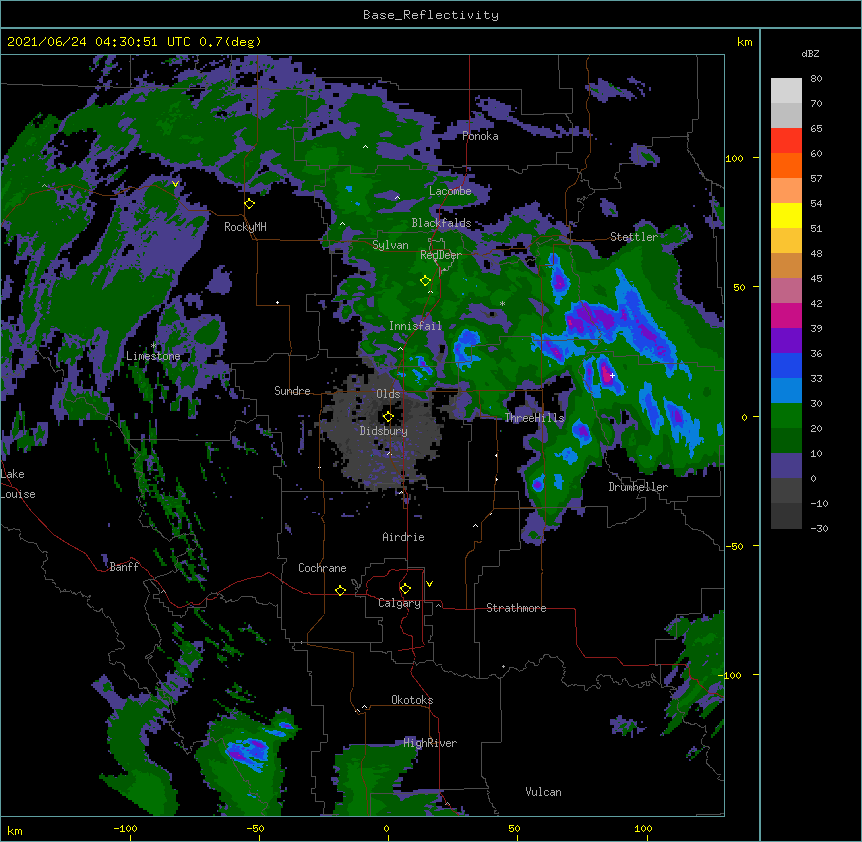This screenshot has width=862, height=842.
Task: Click the white plus in the magenta storm core
Action: pyautogui.click(x=612, y=375)
